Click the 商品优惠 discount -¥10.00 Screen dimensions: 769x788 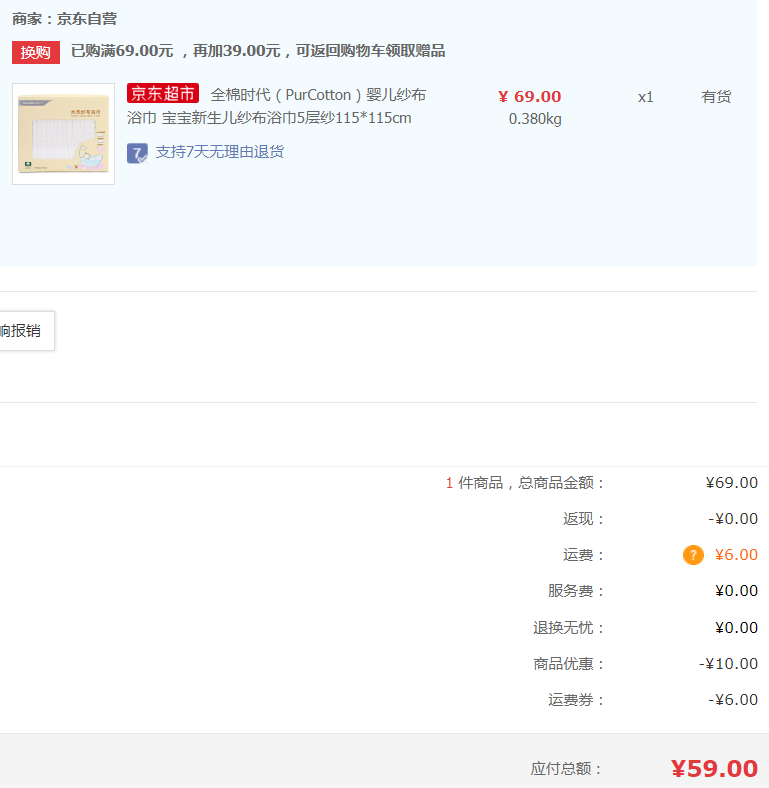(728, 664)
